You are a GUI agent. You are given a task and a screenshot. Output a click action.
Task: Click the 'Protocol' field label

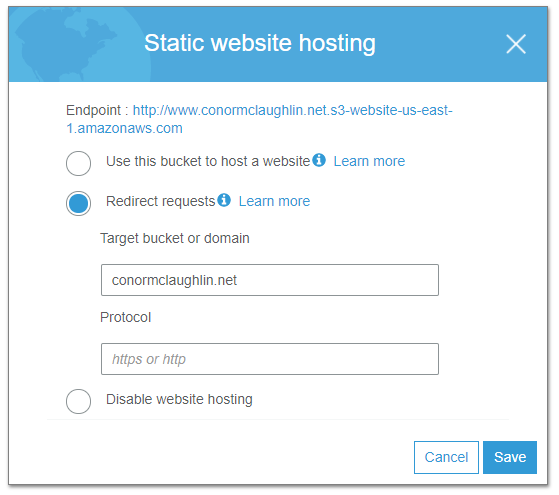point(125,317)
